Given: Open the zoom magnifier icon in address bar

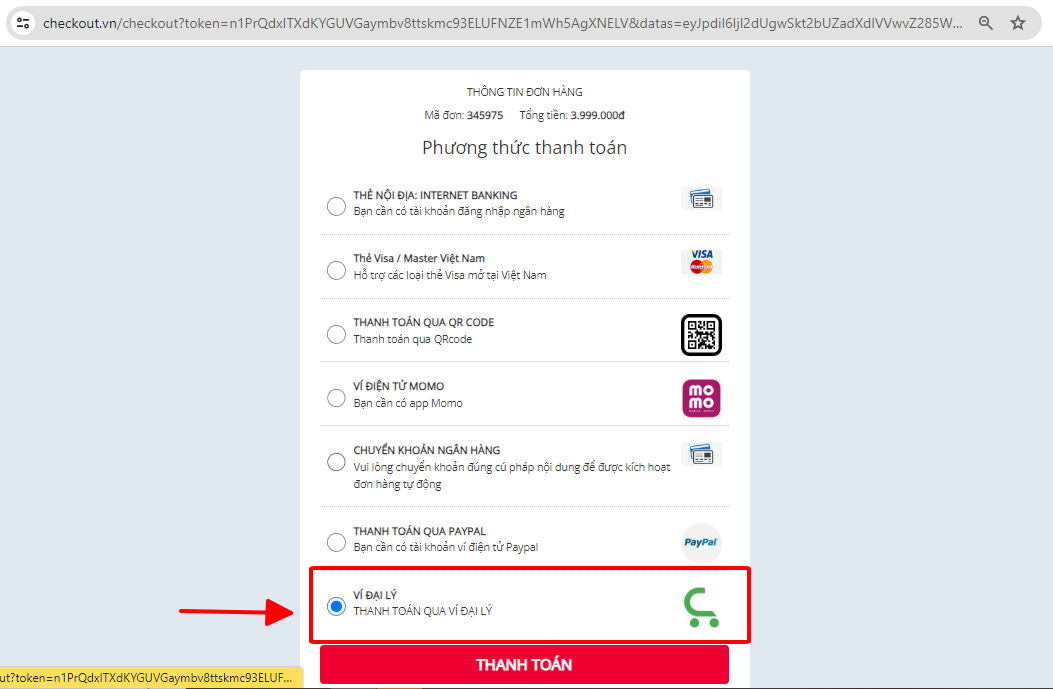Looking at the screenshot, I should pyautogui.click(x=985, y=23).
